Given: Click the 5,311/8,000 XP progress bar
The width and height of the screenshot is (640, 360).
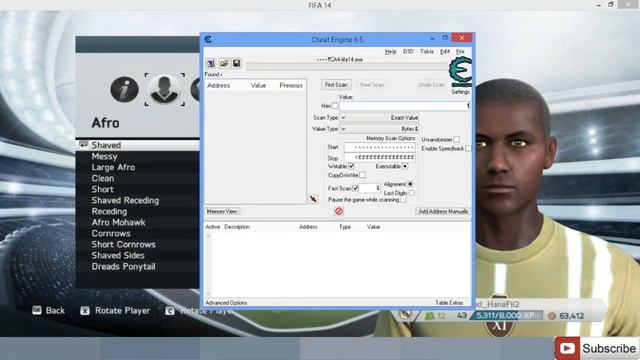Looking at the screenshot, I should (506, 316).
